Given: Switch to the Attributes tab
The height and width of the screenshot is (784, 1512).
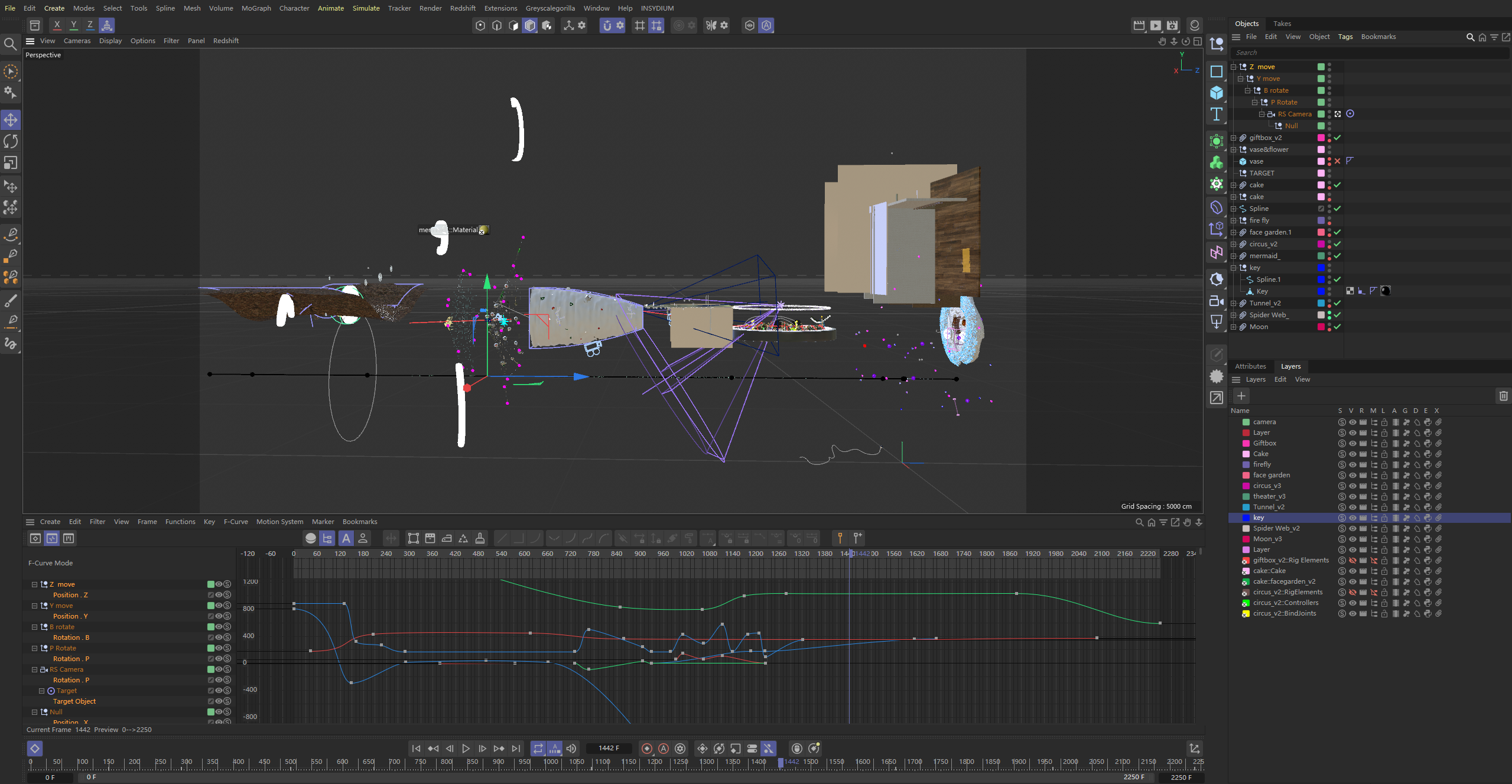Looking at the screenshot, I should coord(1250,366).
